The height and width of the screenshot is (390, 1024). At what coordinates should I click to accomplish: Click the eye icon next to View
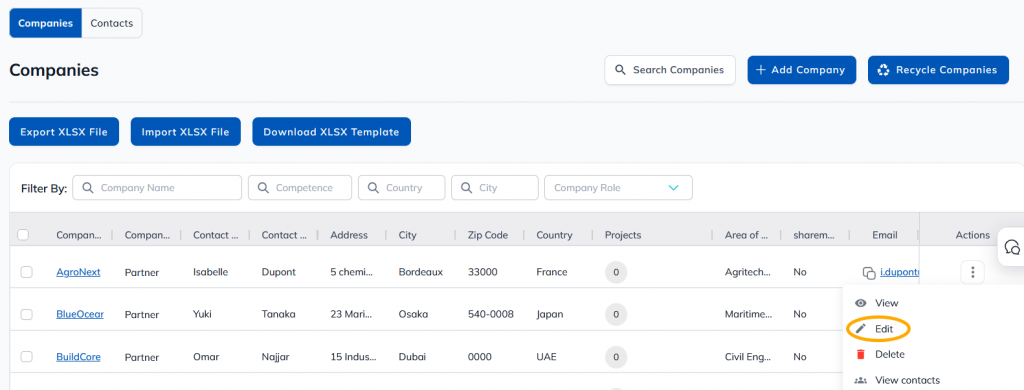[861, 303]
